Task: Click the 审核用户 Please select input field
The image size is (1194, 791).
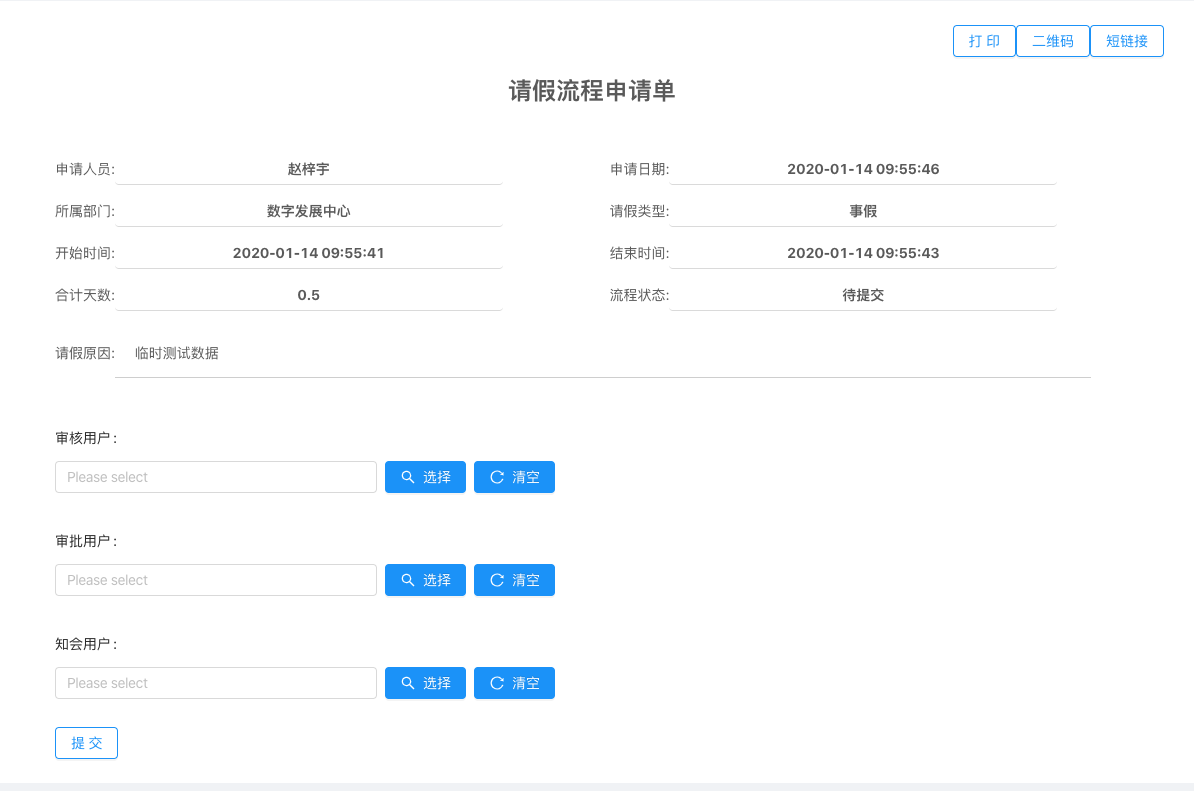Action: pyautogui.click(x=215, y=477)
